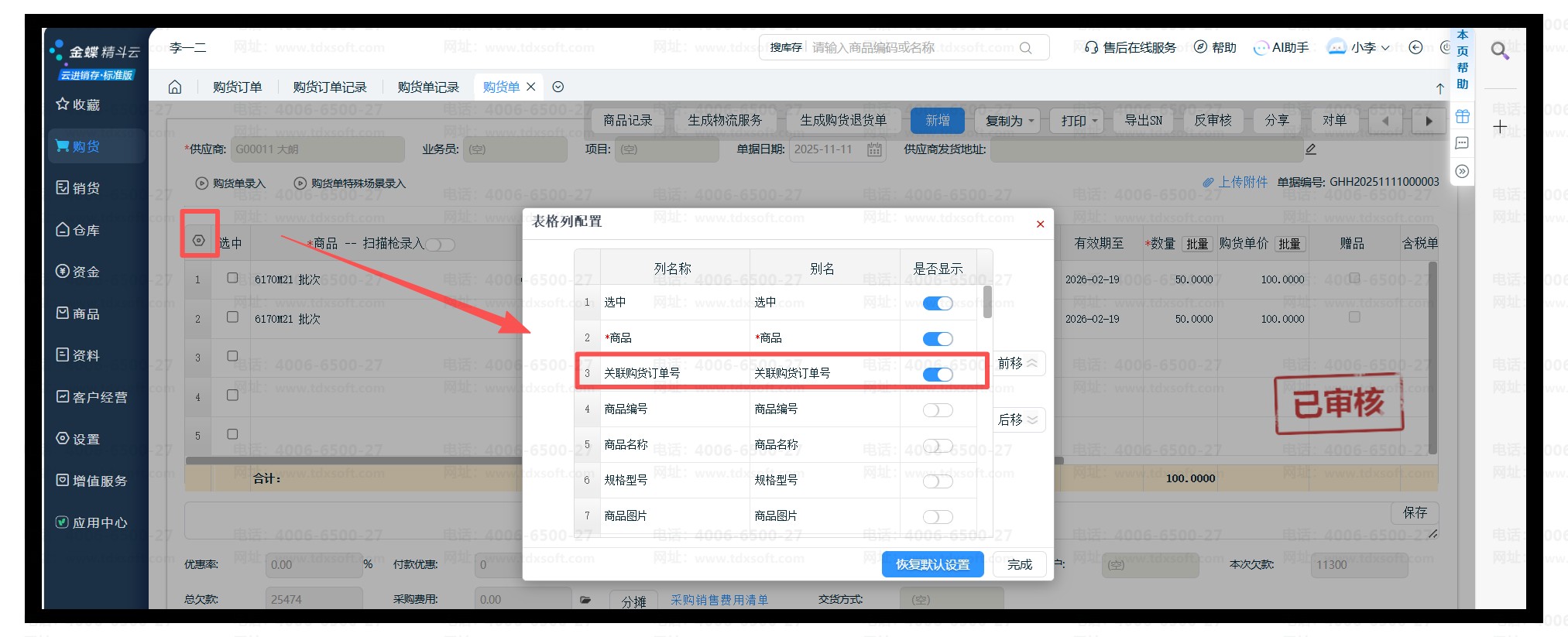Toggle display switch for 关联购货订单号
This screenshot has height=637, width=1568.
coord(938,375)
